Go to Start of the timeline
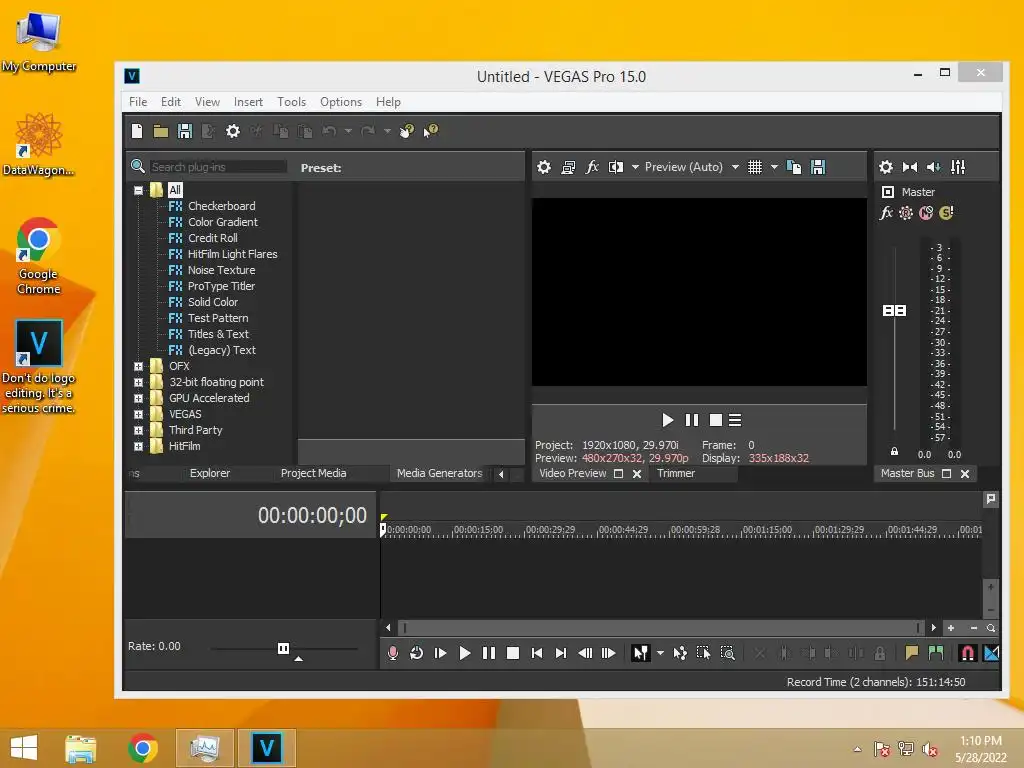The width and height of the screenshot is (1024, 768). pos(537,653)
